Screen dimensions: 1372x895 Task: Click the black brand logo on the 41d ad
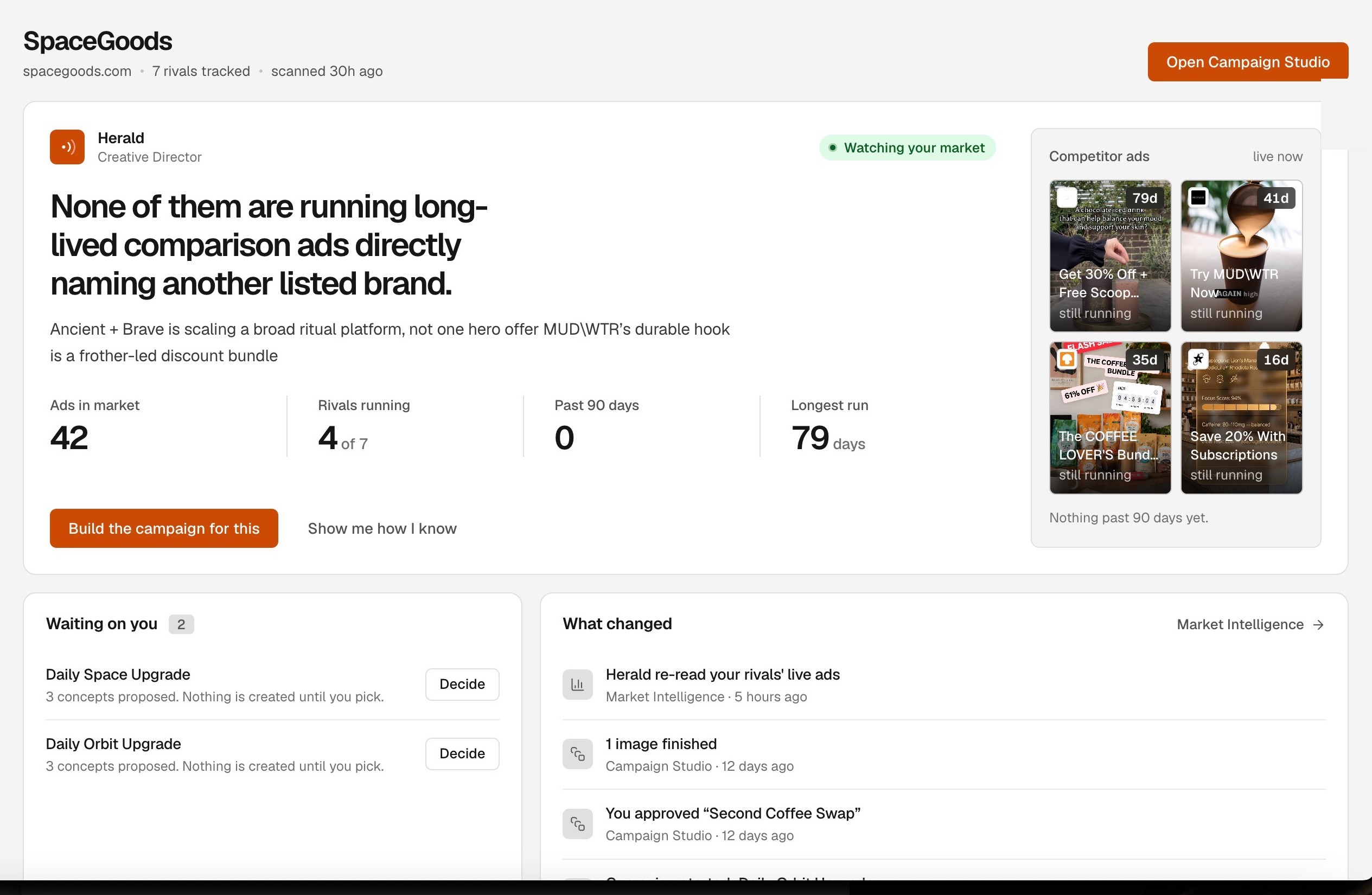point(1198,197)
